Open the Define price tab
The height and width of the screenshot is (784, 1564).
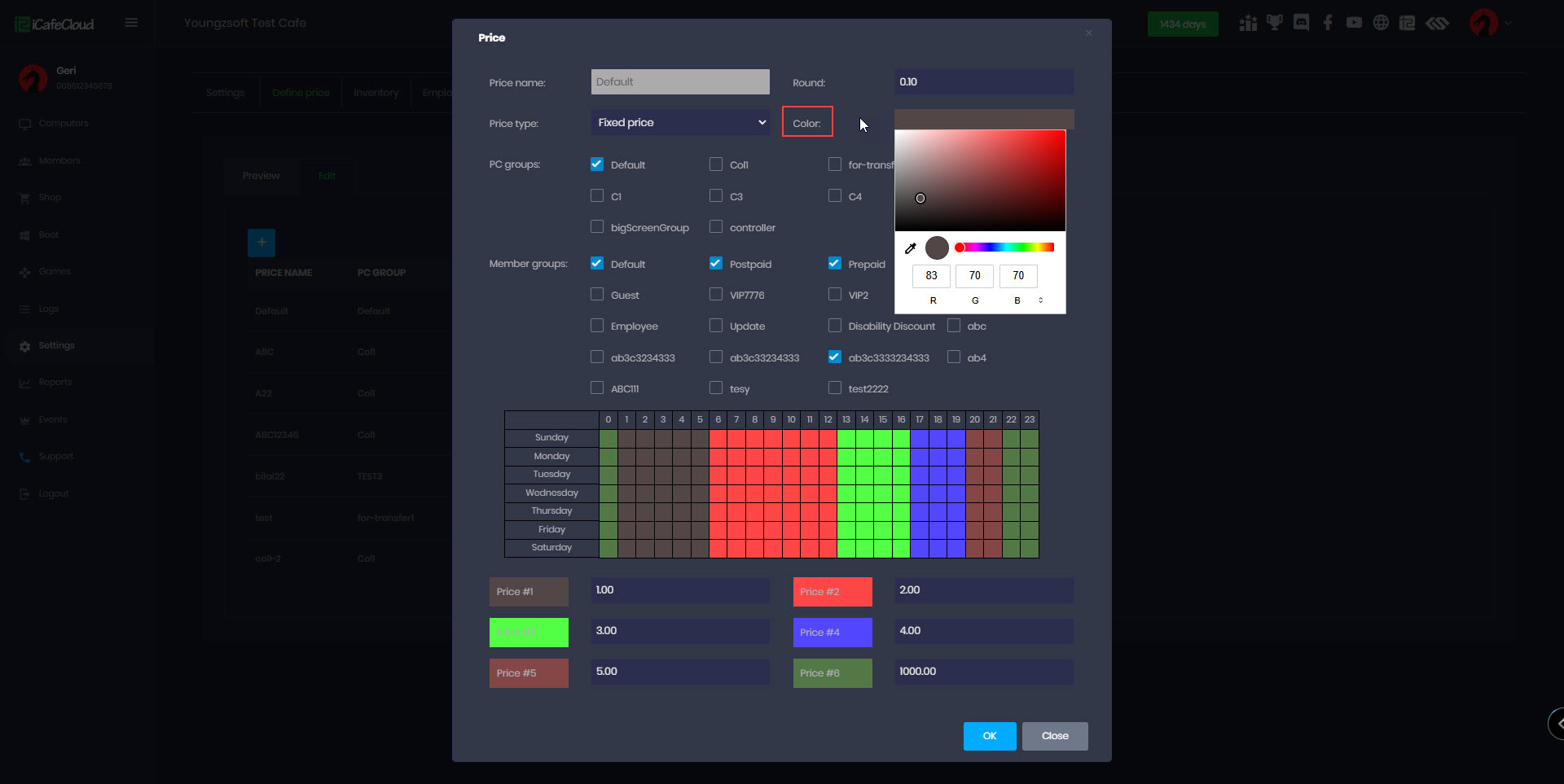click(x=301, y=93)
